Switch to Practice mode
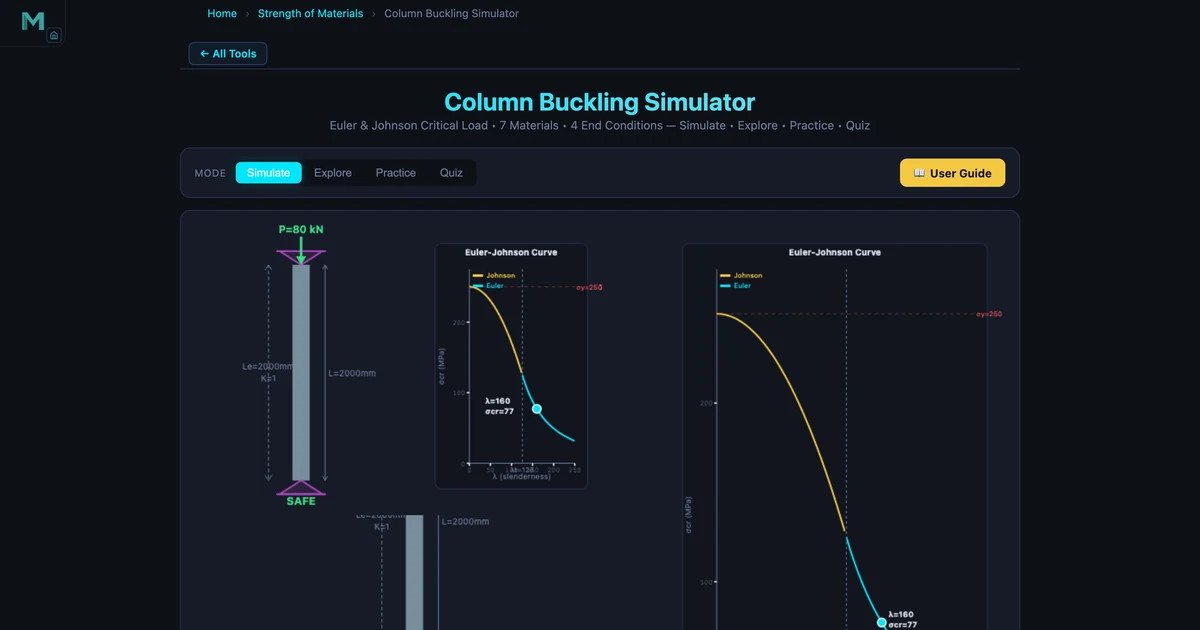Screen dimensions: 1200x630 396,173
